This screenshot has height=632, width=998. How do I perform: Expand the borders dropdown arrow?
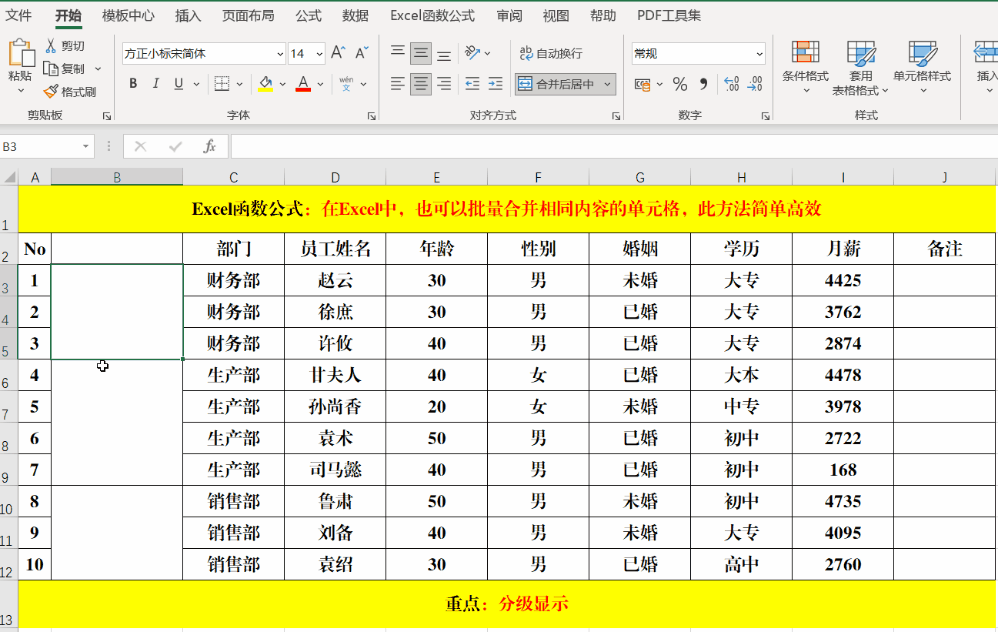[x=239, y=84]
